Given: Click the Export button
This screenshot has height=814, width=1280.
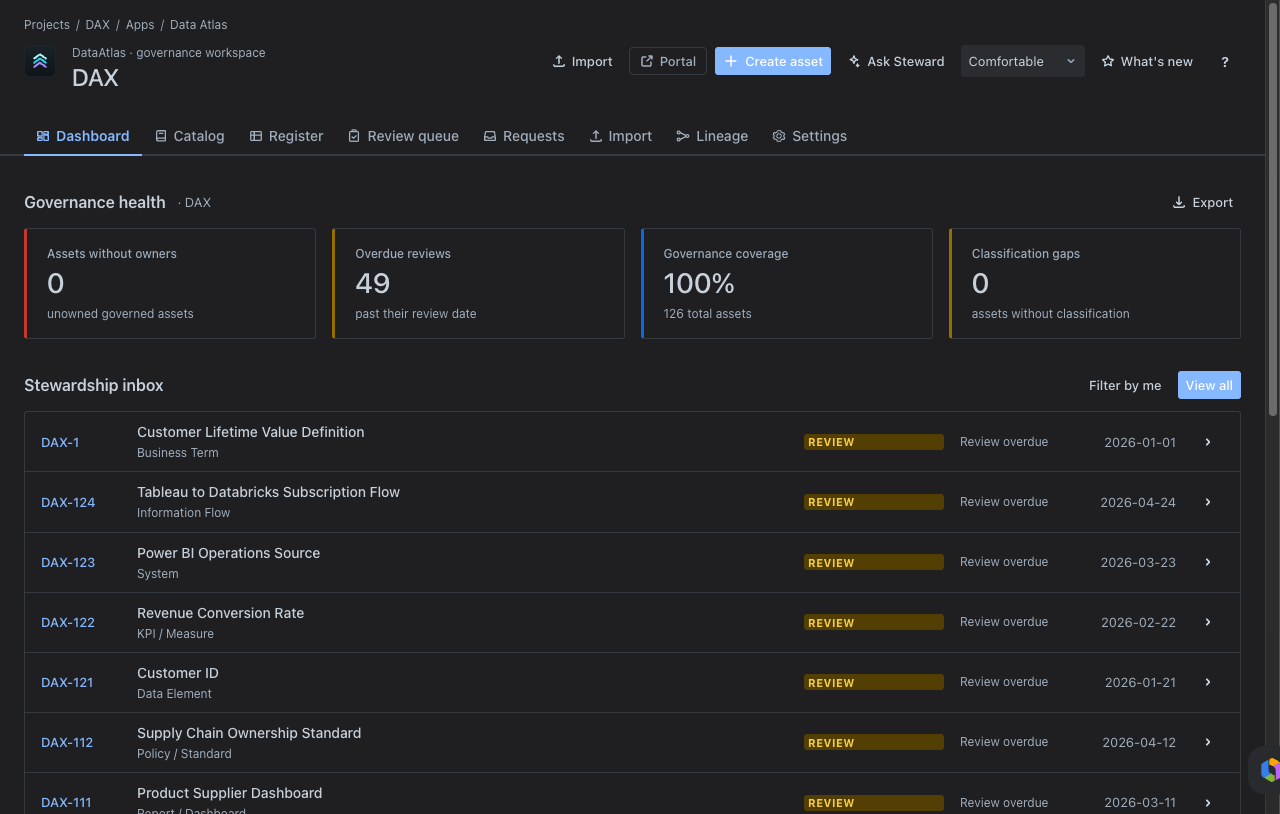Looking at the screenshot, I should [x=1203, y=202].
